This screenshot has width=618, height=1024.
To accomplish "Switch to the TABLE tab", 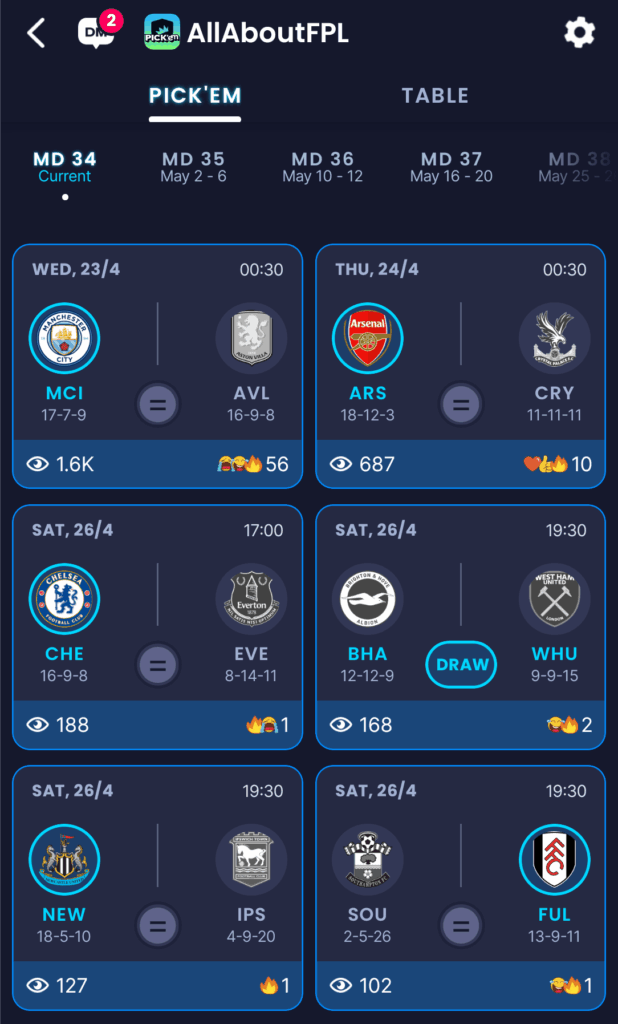I will [435, 96].
